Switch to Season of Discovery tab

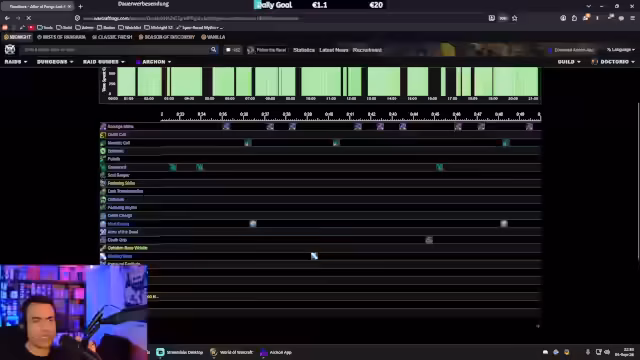(167, 37)
